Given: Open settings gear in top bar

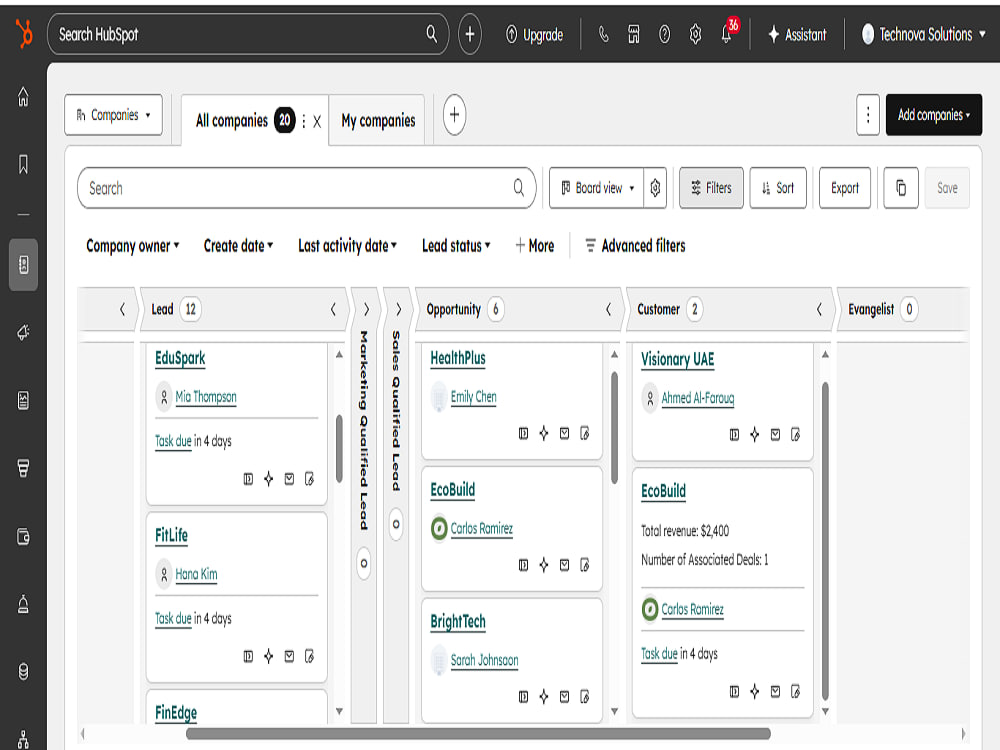Looking at the screenshot, I should 695,34.
